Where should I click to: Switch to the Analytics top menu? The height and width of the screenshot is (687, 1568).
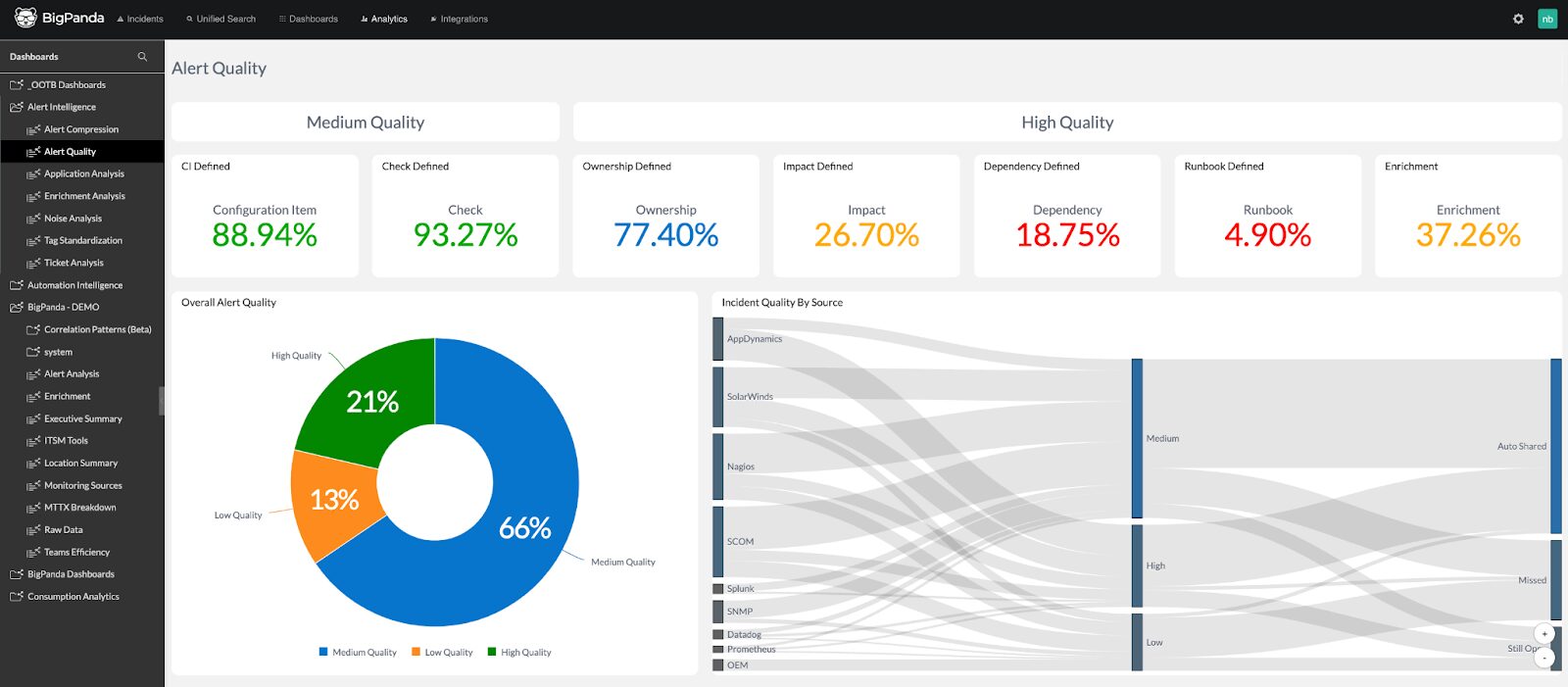[384, 19]
